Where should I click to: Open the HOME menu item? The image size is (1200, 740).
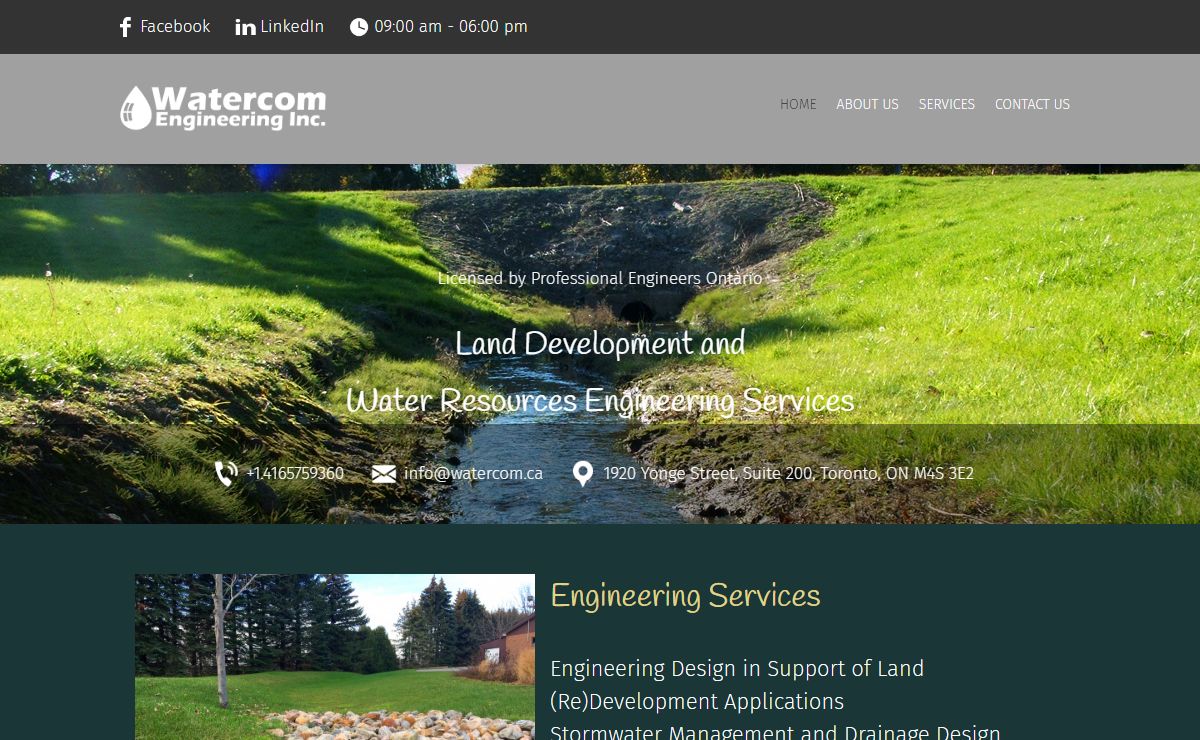coord(798,104)
